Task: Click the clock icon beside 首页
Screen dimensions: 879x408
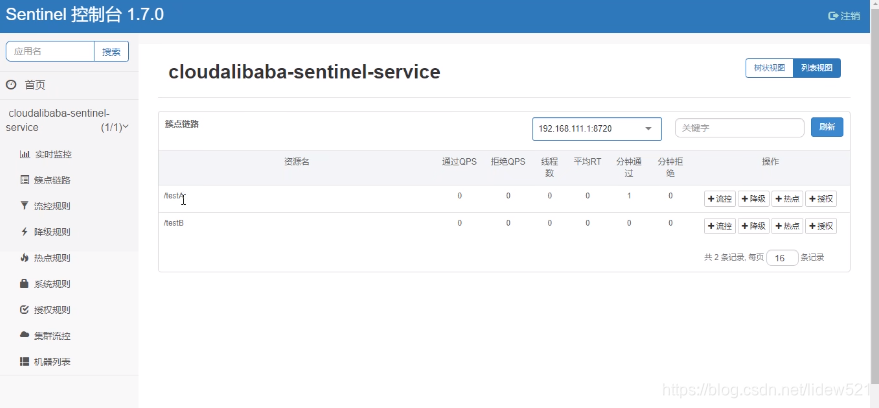Action: (x=11, y=85)
